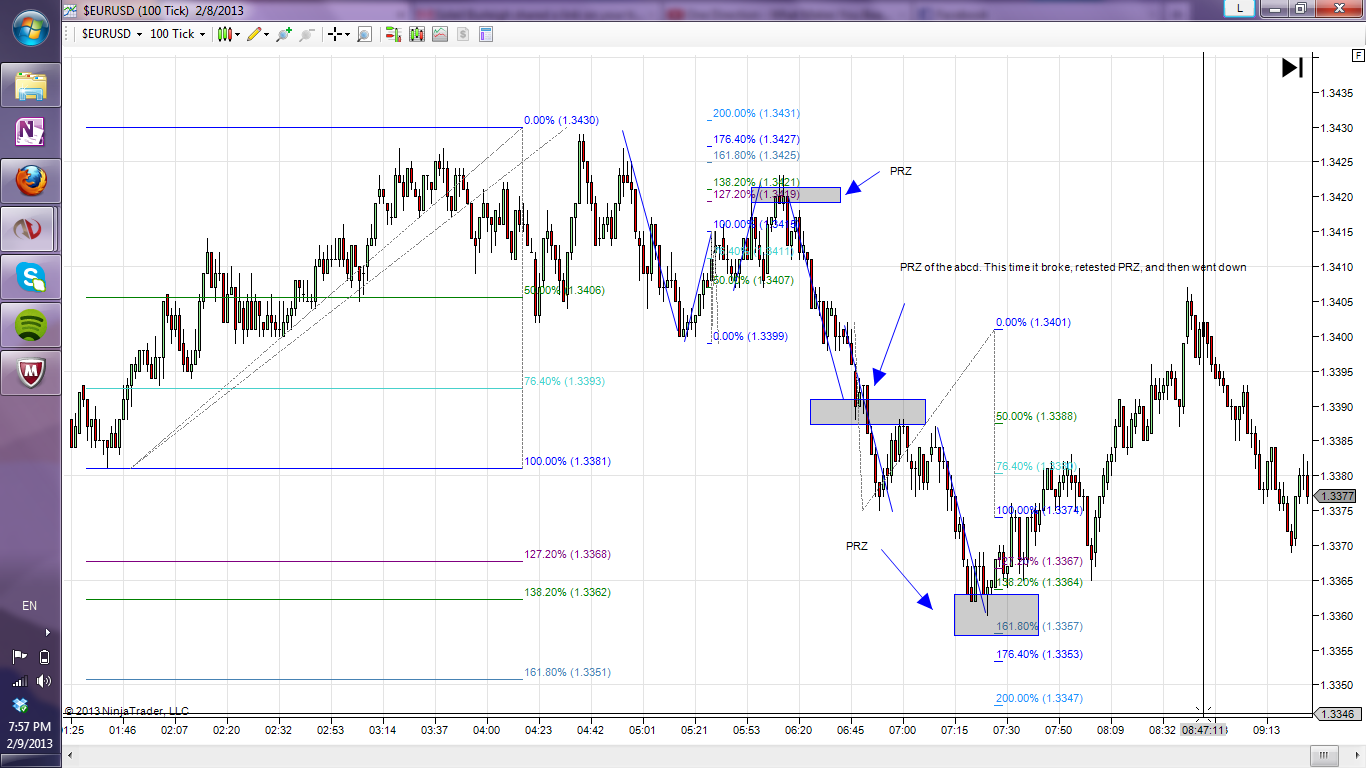The height and width of the screenshot is (768, 1366).
Task: Open the zoom frame magnifier tool
Action: (x=364, y=34)
